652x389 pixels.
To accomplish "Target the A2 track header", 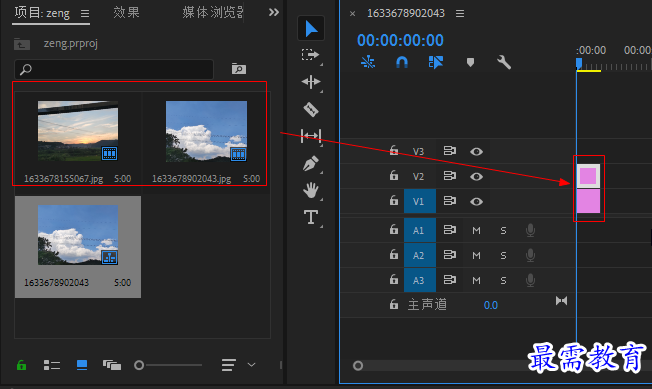I will [420, 255].
